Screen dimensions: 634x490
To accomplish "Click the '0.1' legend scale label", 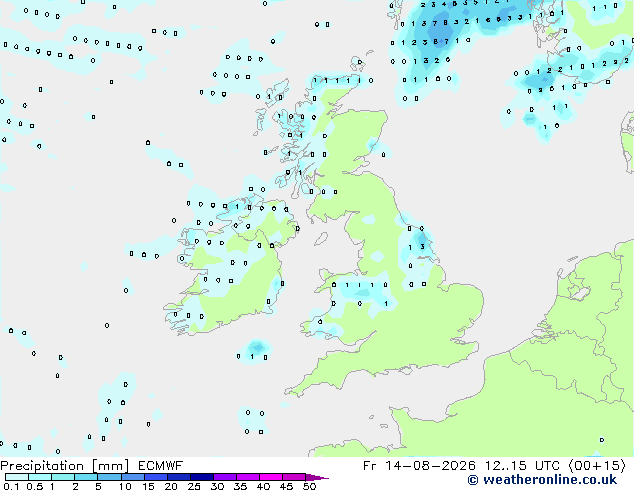I will tap(11, 486).
